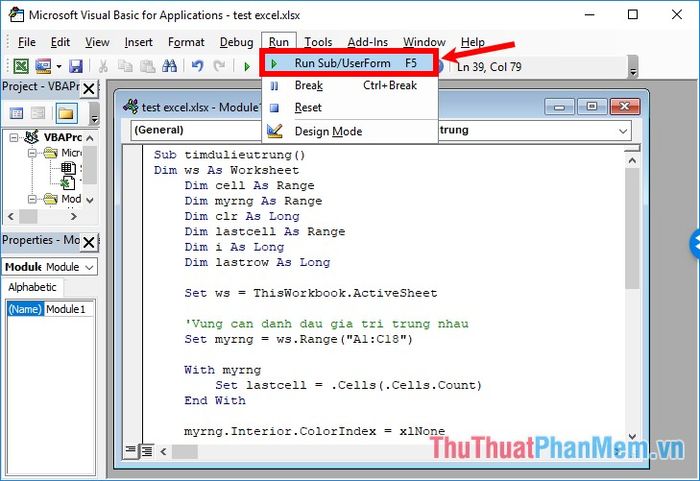Screen dimensions: 700x481
Task: Click the Sub timdulieutrung() code line
Action: tap(229, 155)
